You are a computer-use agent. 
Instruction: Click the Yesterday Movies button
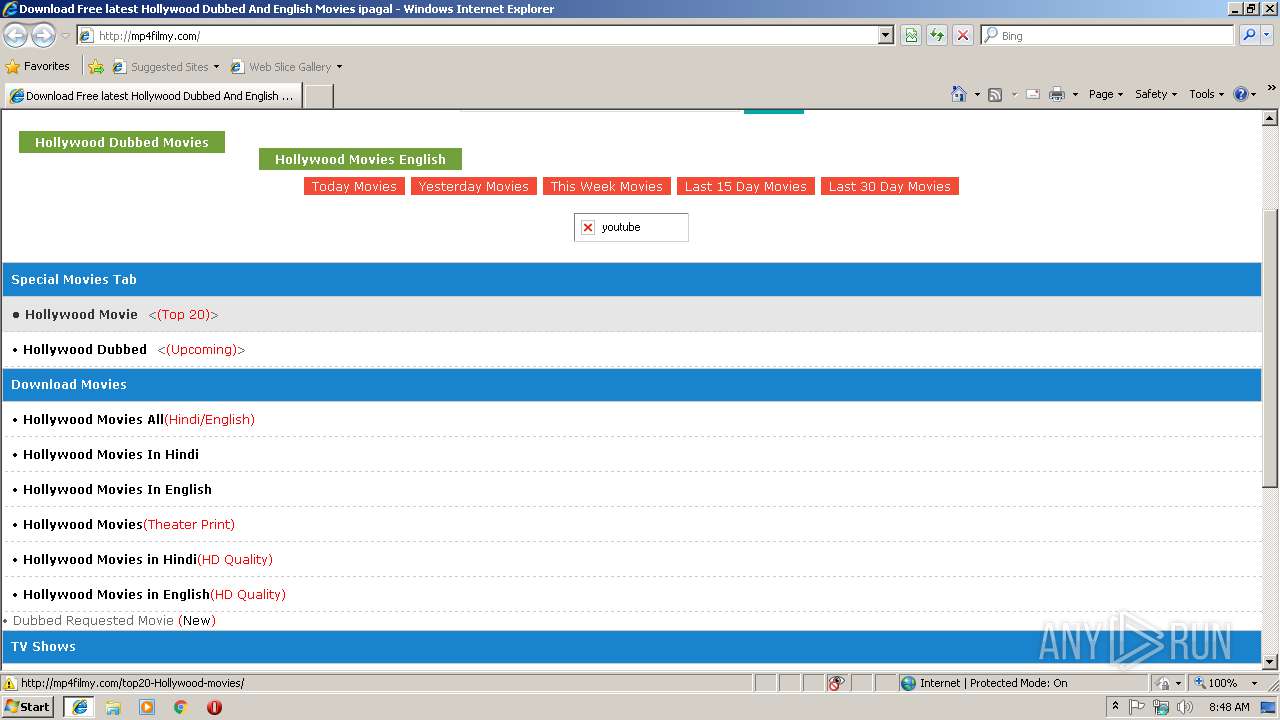[473, 186]
